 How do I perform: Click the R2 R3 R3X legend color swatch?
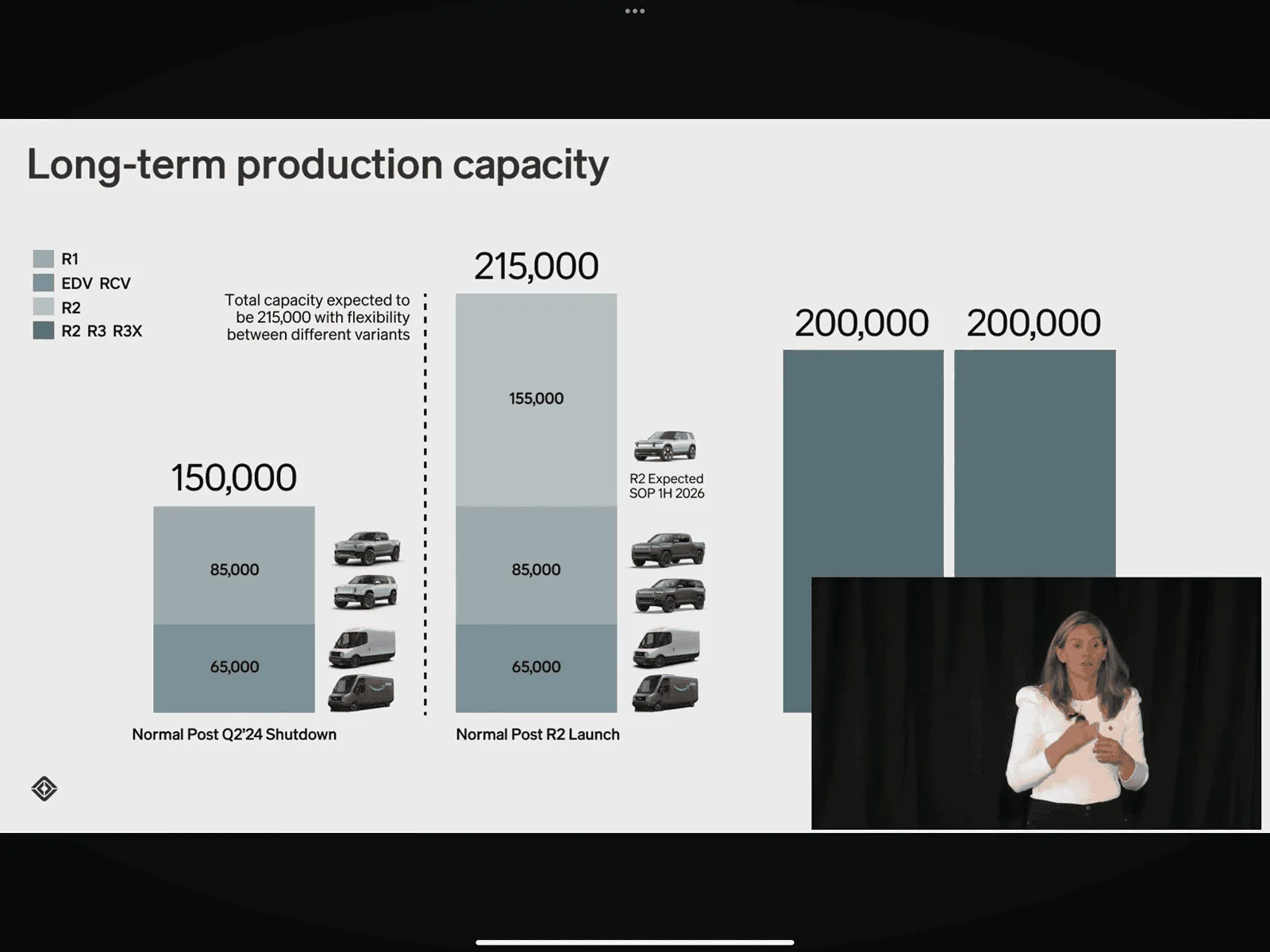(44, 330)
